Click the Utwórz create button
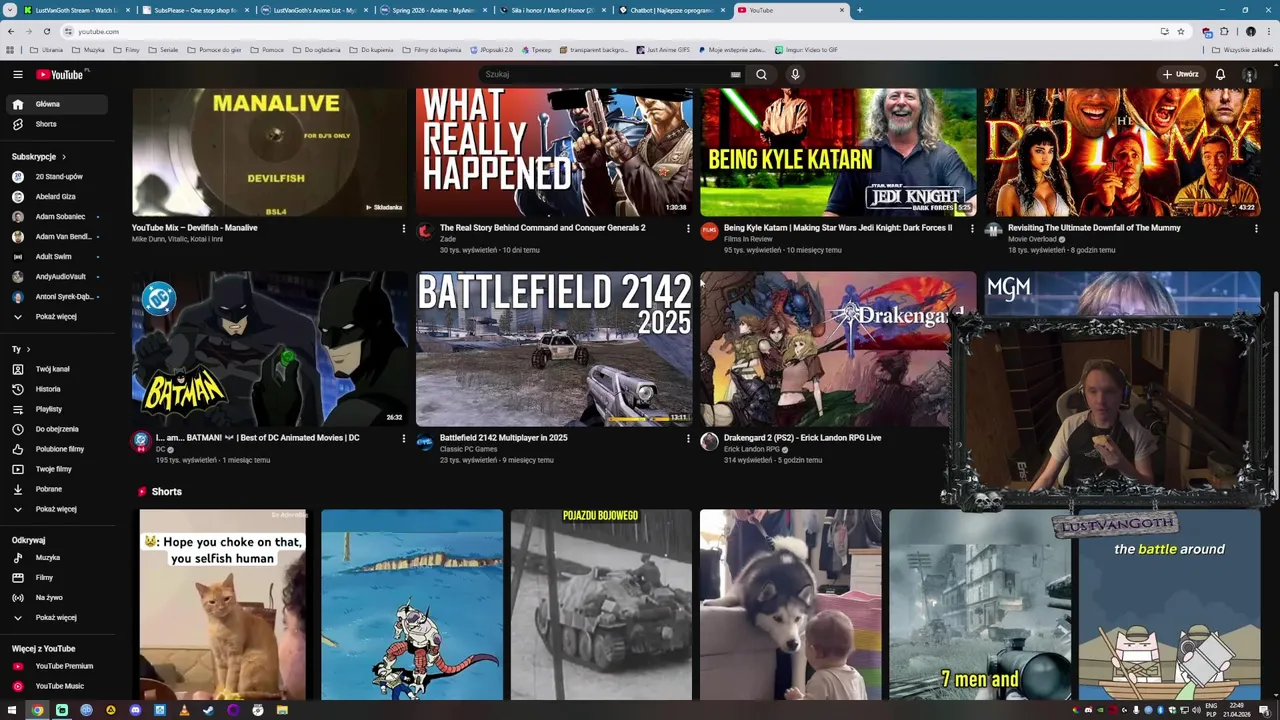 tap(1180, 74)
